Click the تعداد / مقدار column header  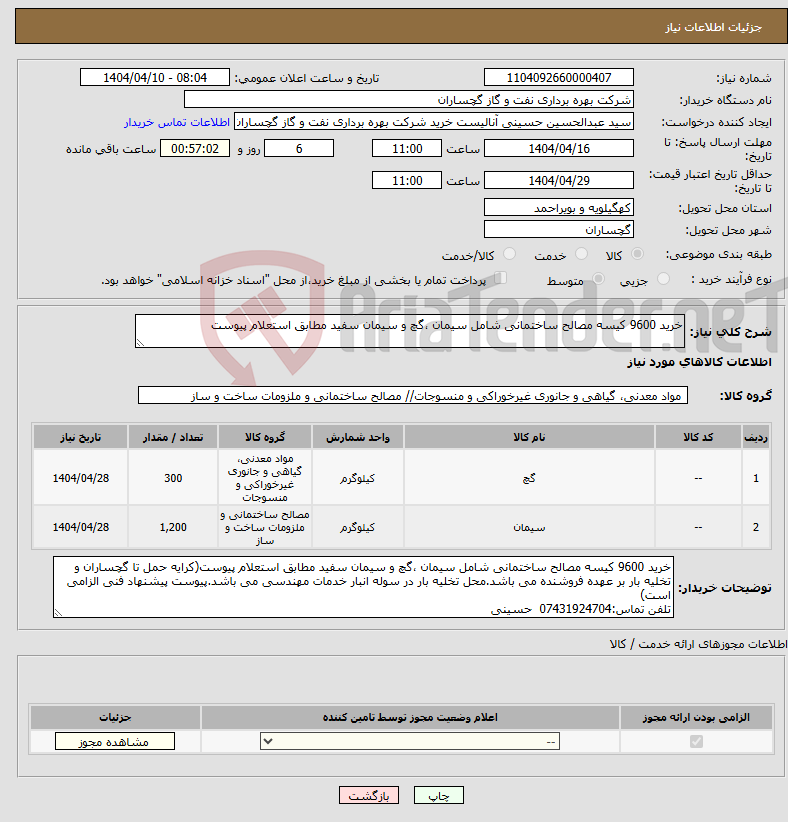[x=173, y=437]
